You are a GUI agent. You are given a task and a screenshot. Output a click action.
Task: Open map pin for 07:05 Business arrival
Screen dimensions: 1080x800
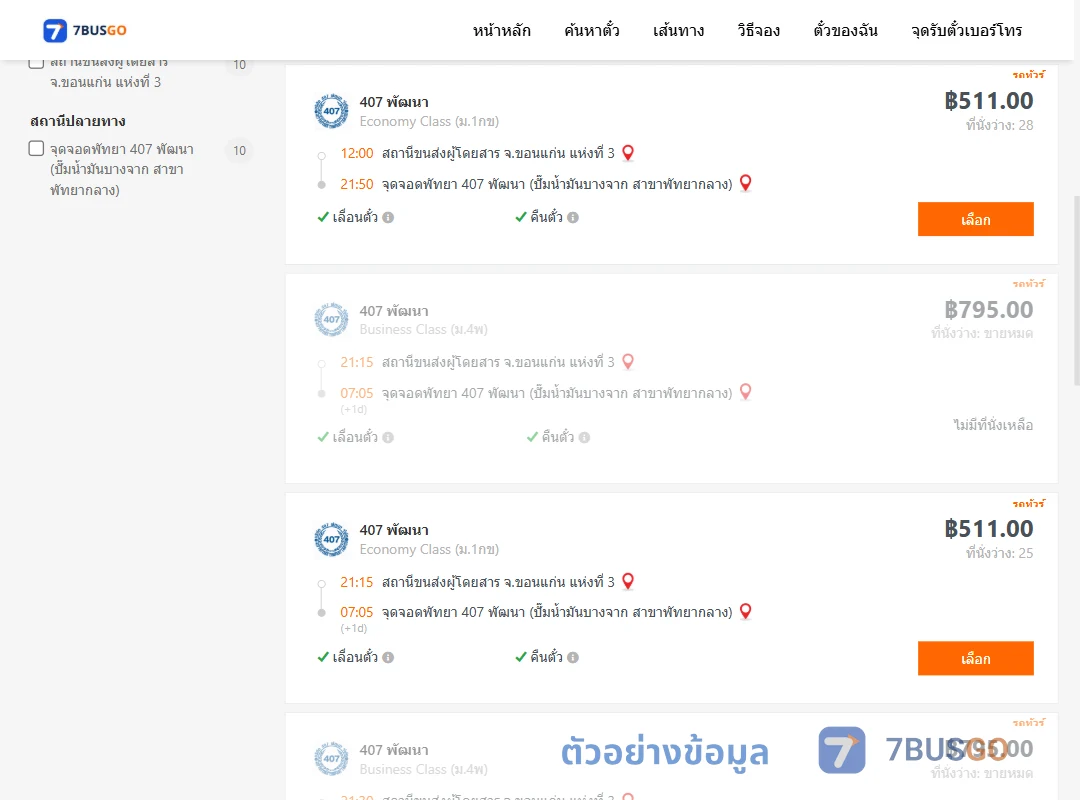(745, 392)
